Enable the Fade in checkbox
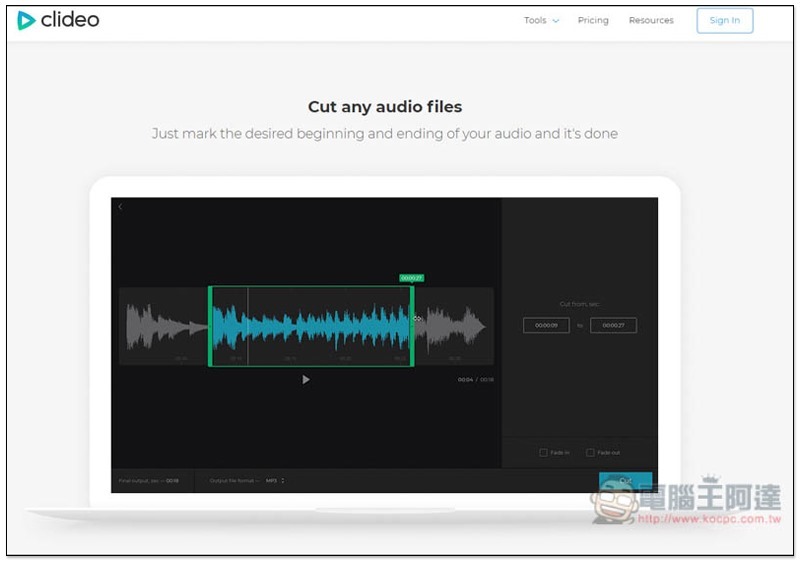Image resolution: width=800 pixels, height=562 pixels. (543, 452)
